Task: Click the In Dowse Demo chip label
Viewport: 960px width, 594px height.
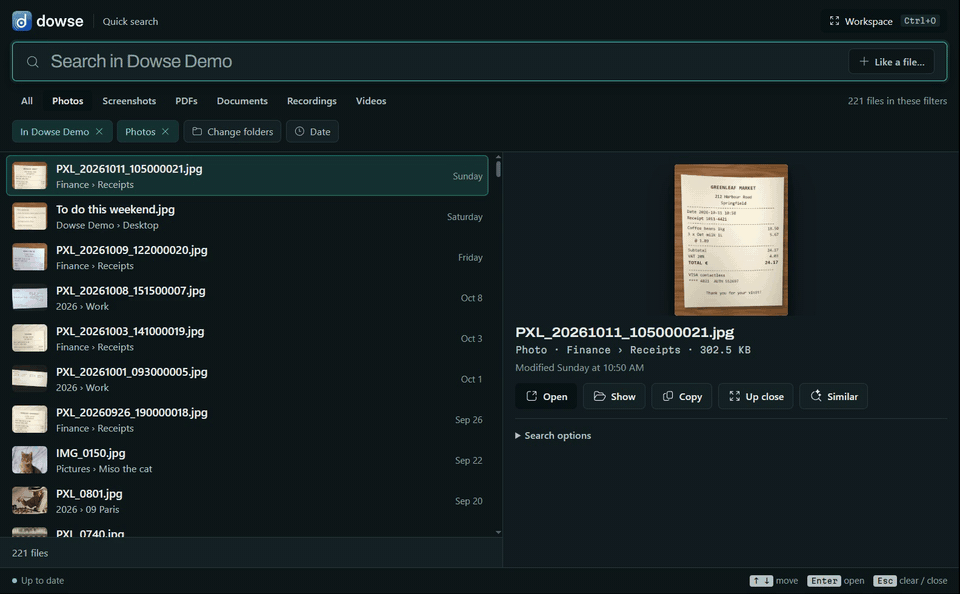Action: [54, 132]
